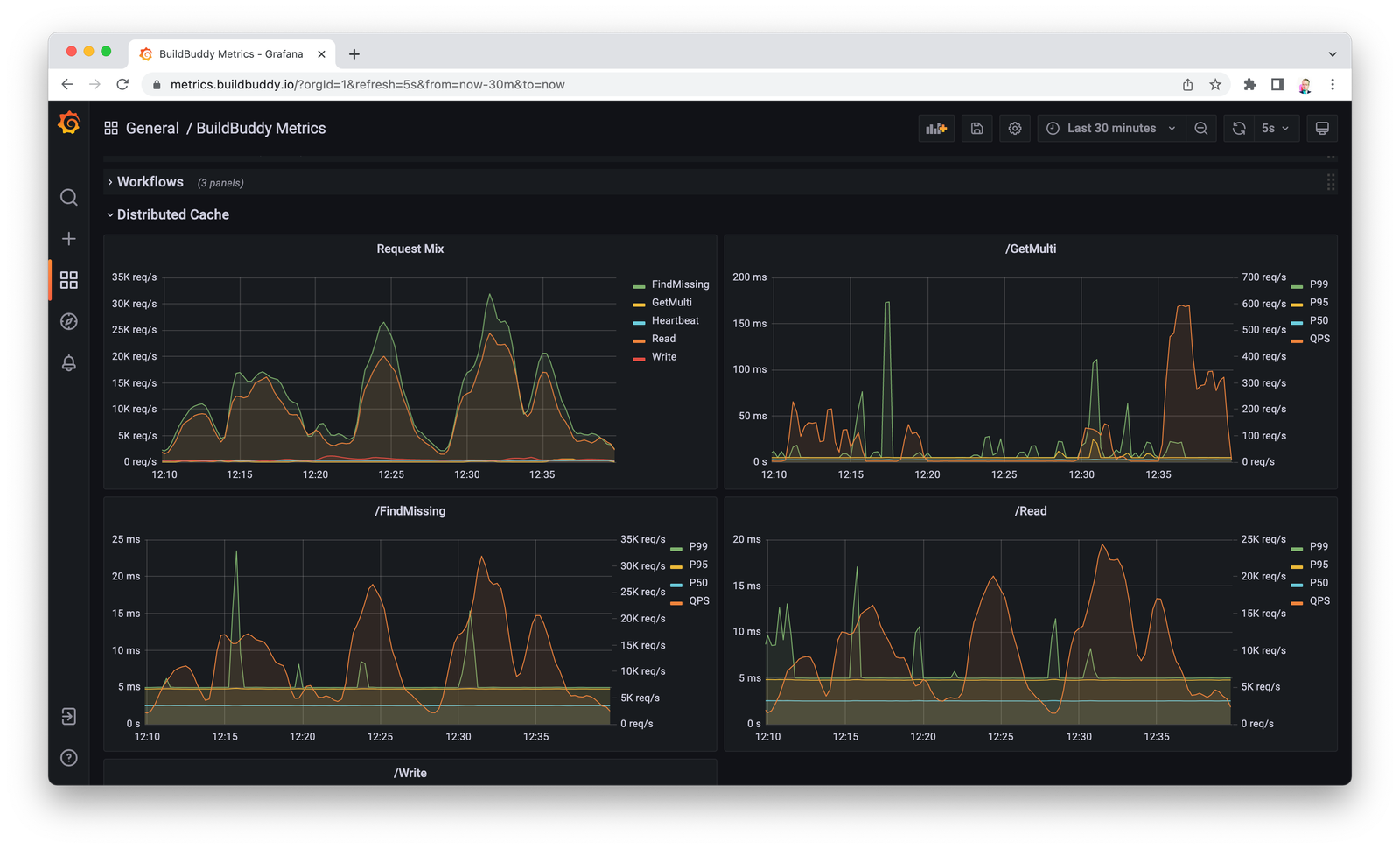Open the 5s refresh interval dropdown
Screen dimensions: 1400x849
(x=1276, y=129)
